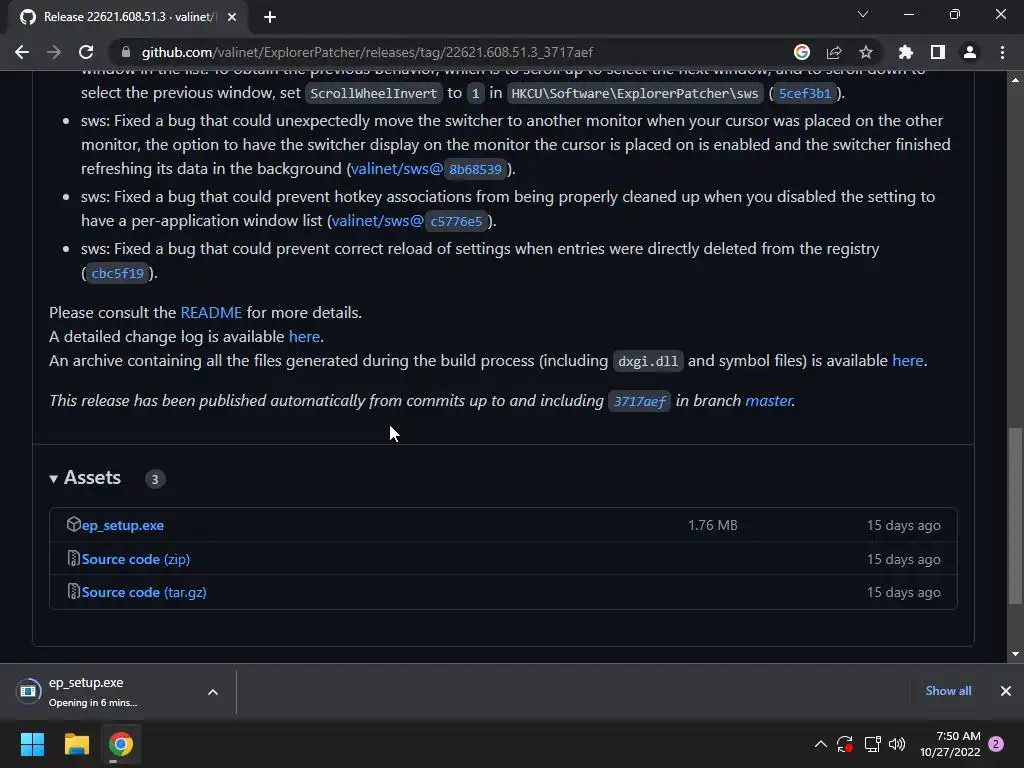Show all downloads
Screen dimensions: 1024x768
click(x=948, y=691)
